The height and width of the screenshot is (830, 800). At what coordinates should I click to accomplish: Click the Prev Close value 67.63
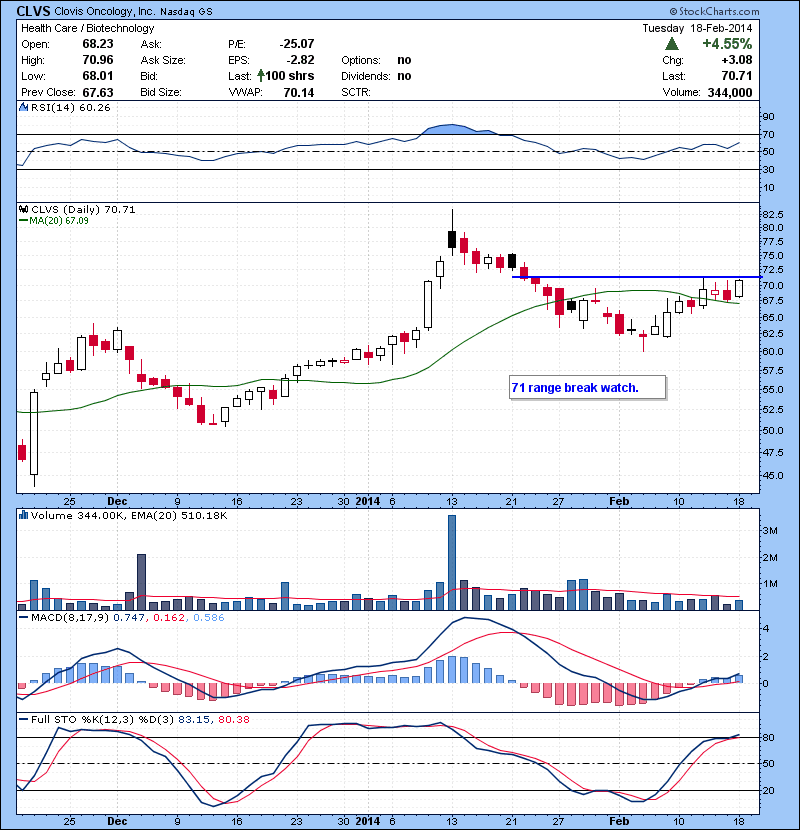pos(98,93)
